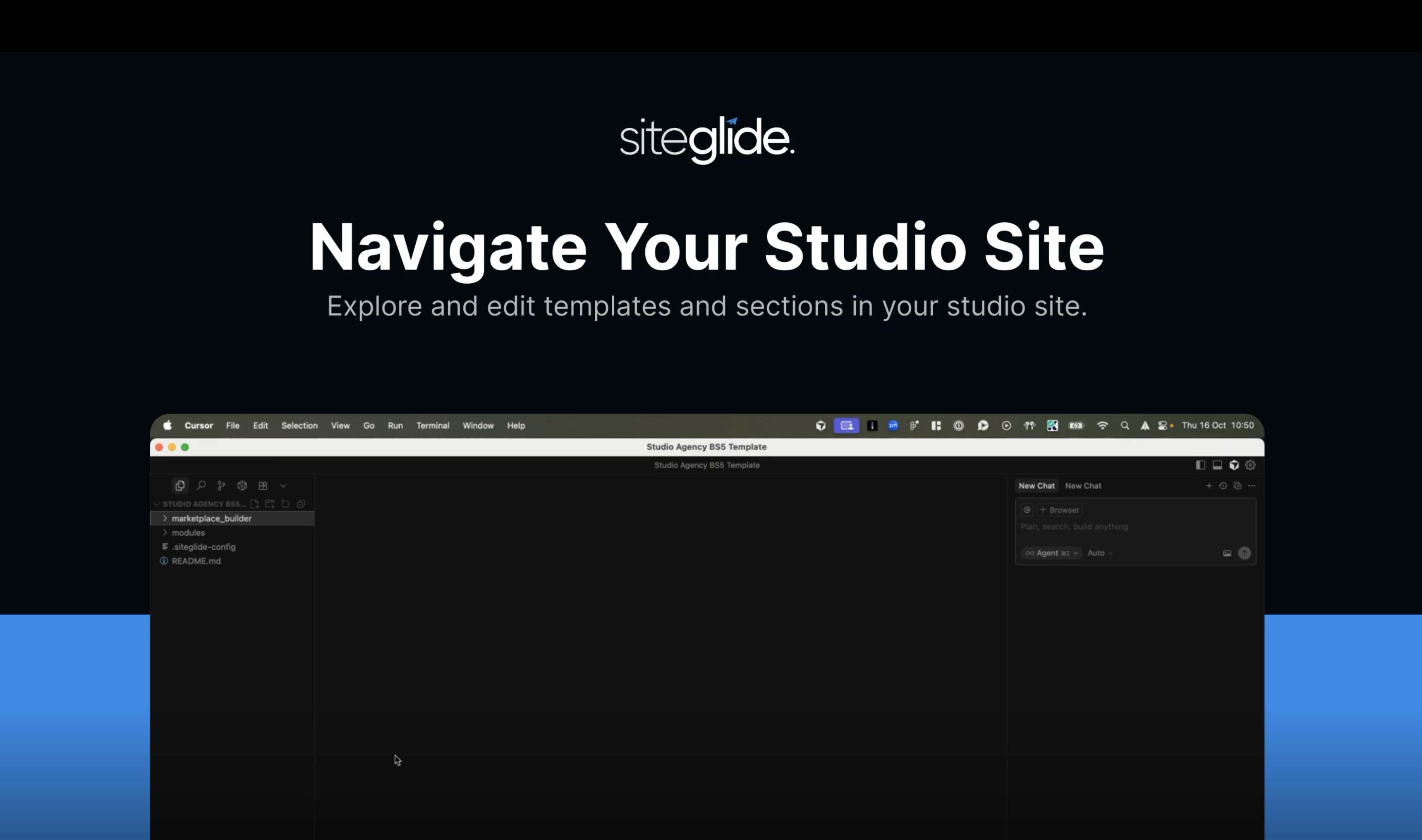Open the Source Control branch icon
The height and width of the screenshot is (840, 1422).
[x=221, y=486]
